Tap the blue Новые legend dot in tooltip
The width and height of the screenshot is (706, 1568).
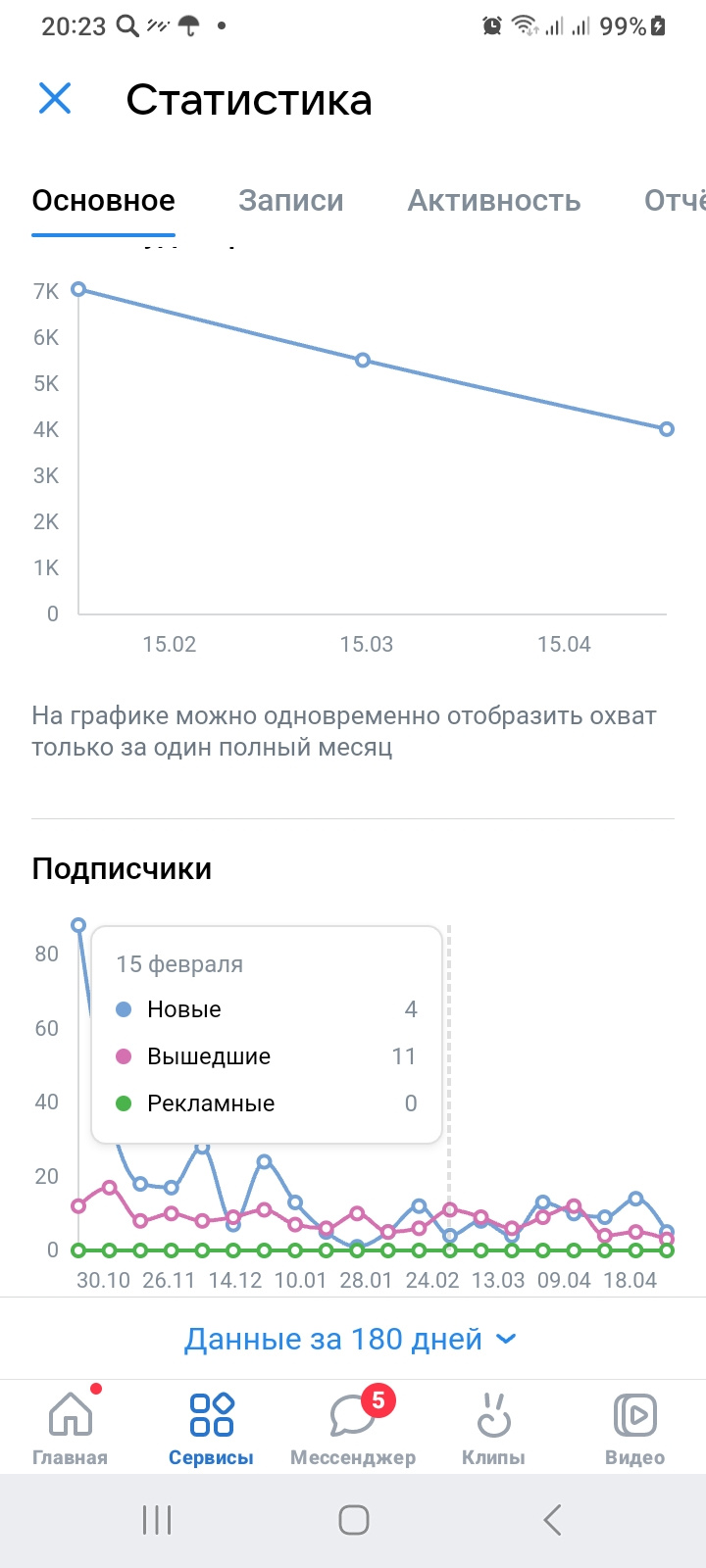(x=124, y=1009)
